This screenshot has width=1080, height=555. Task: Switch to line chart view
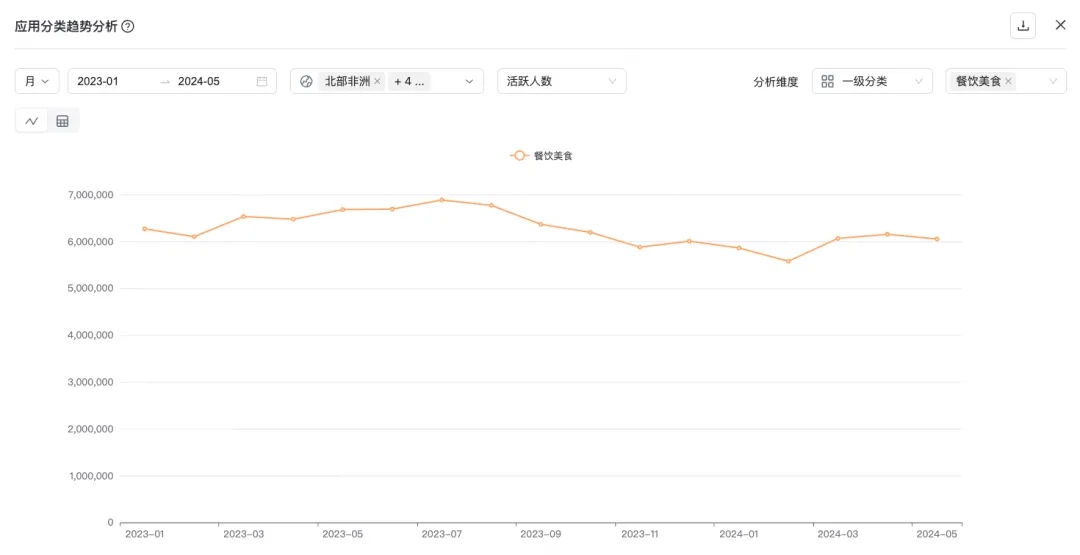tap(32, 121)
